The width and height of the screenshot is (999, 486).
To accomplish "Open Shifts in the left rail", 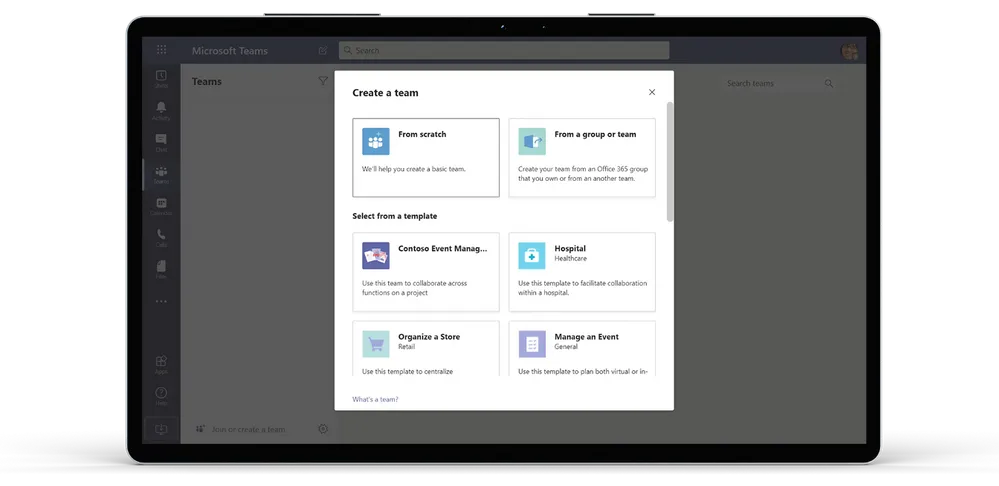I will tap(161, 79).
